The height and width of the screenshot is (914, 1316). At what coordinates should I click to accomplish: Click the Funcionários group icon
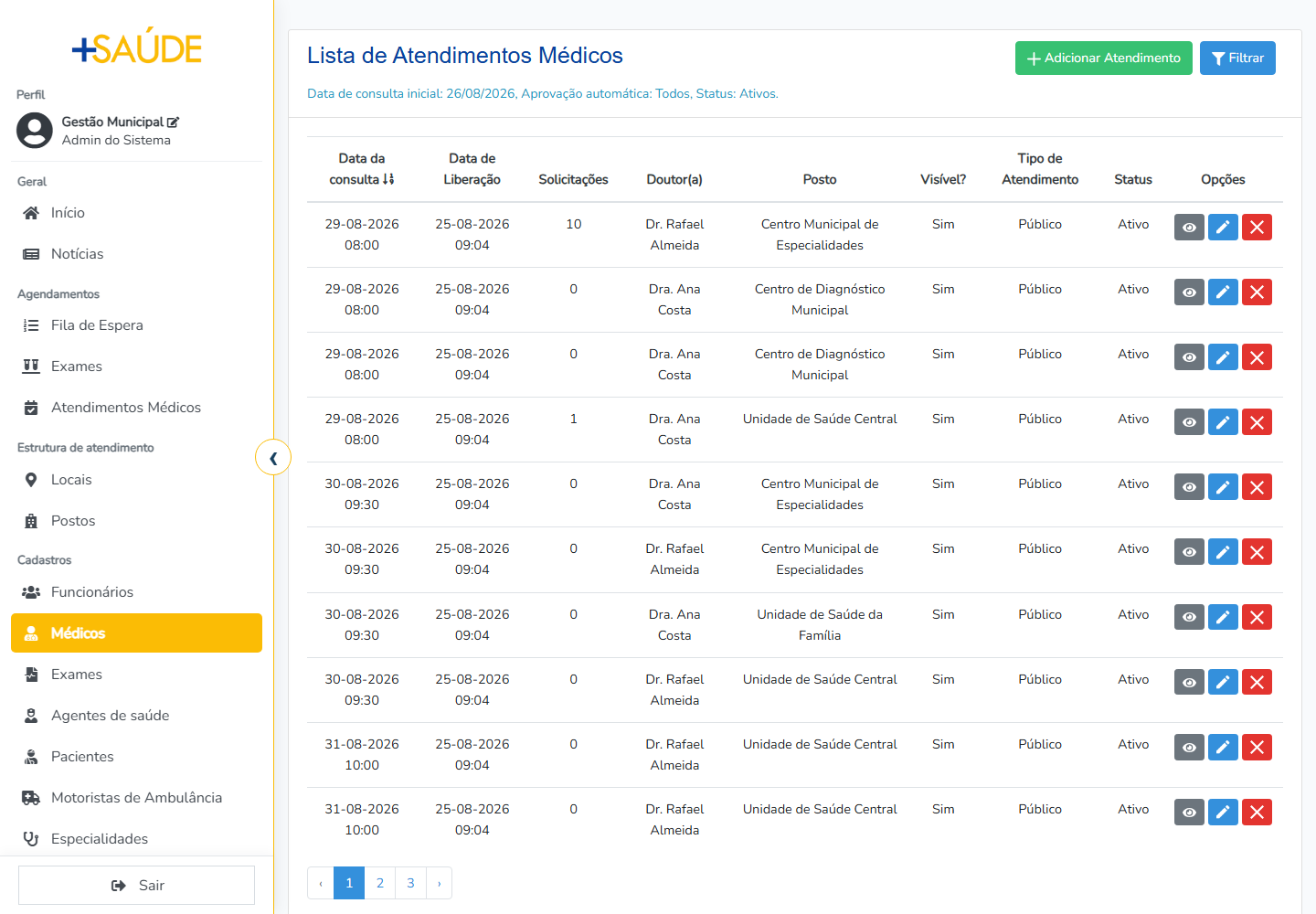pos(31,592)
